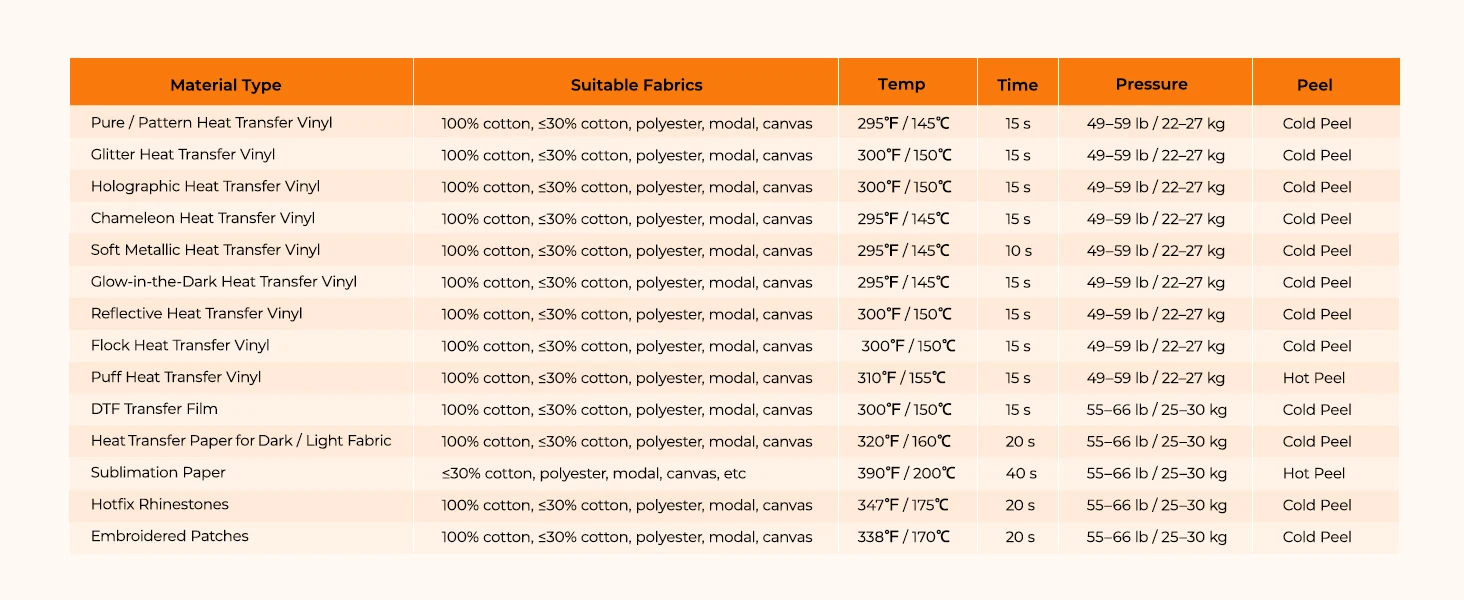This screenshot has width=1464, height=600.
Task: Click the Pressure column header
Action: 1151,84
